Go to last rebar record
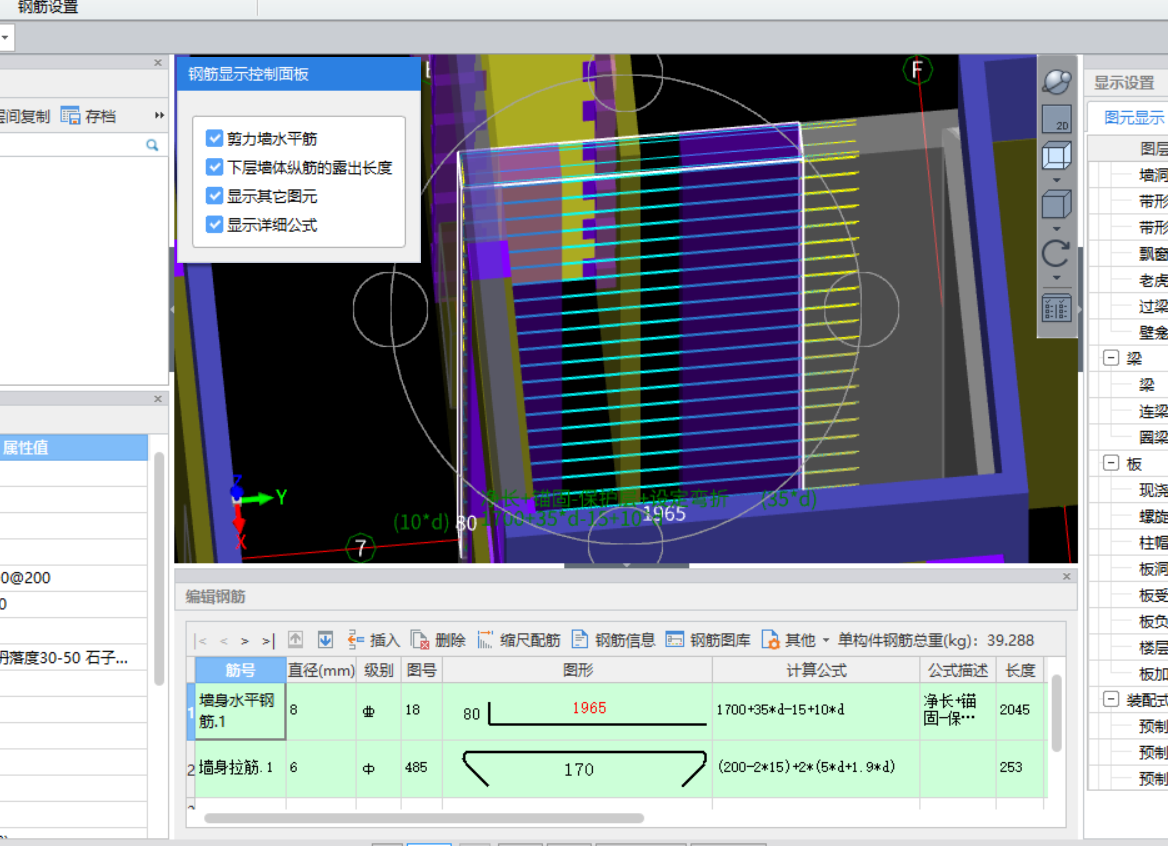 click(x=268, y=640)
